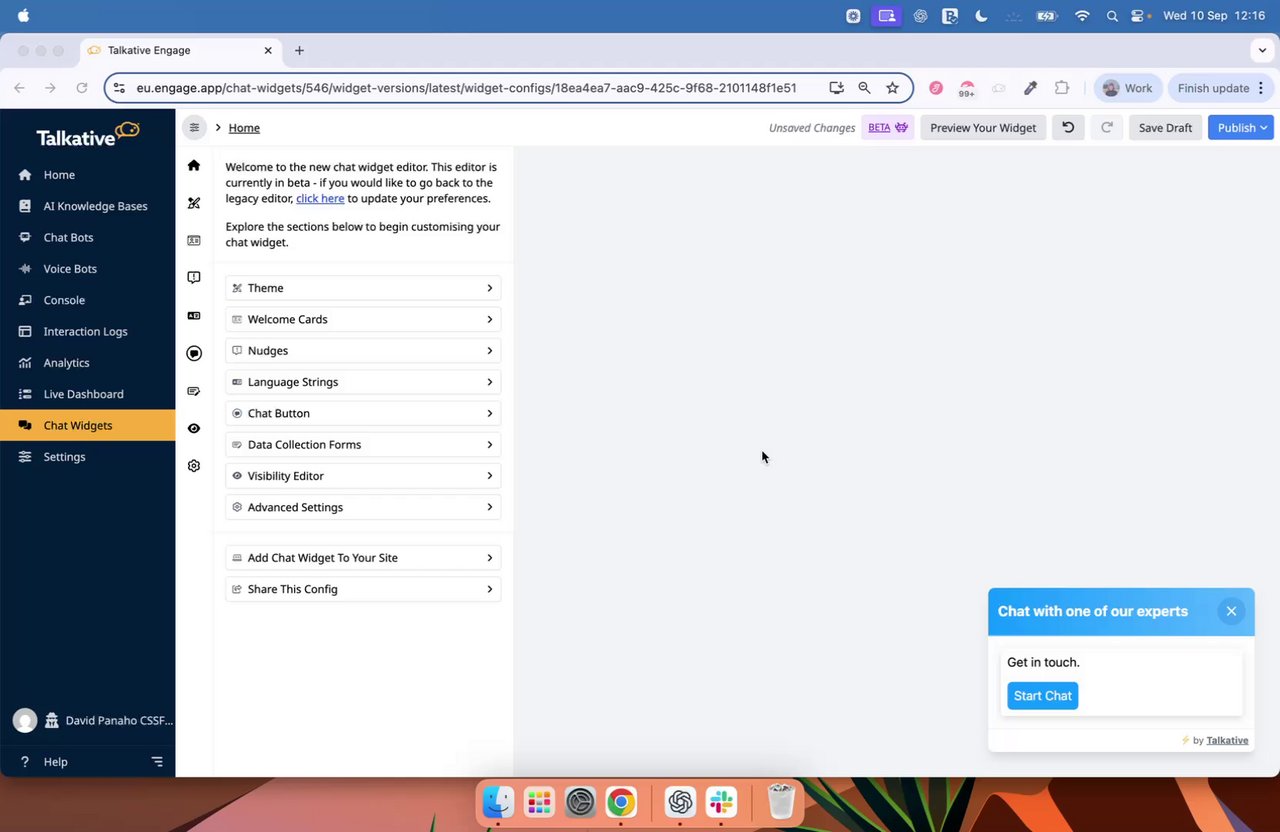Click the page zoom magnifier in address bar

(x=864, y=88)
